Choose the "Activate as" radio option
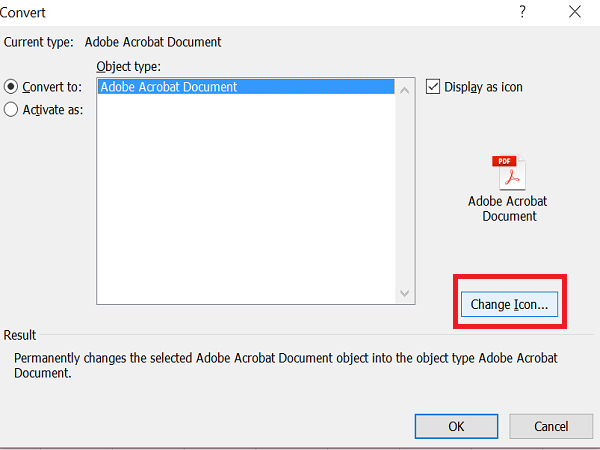 [x=12, y=110]
